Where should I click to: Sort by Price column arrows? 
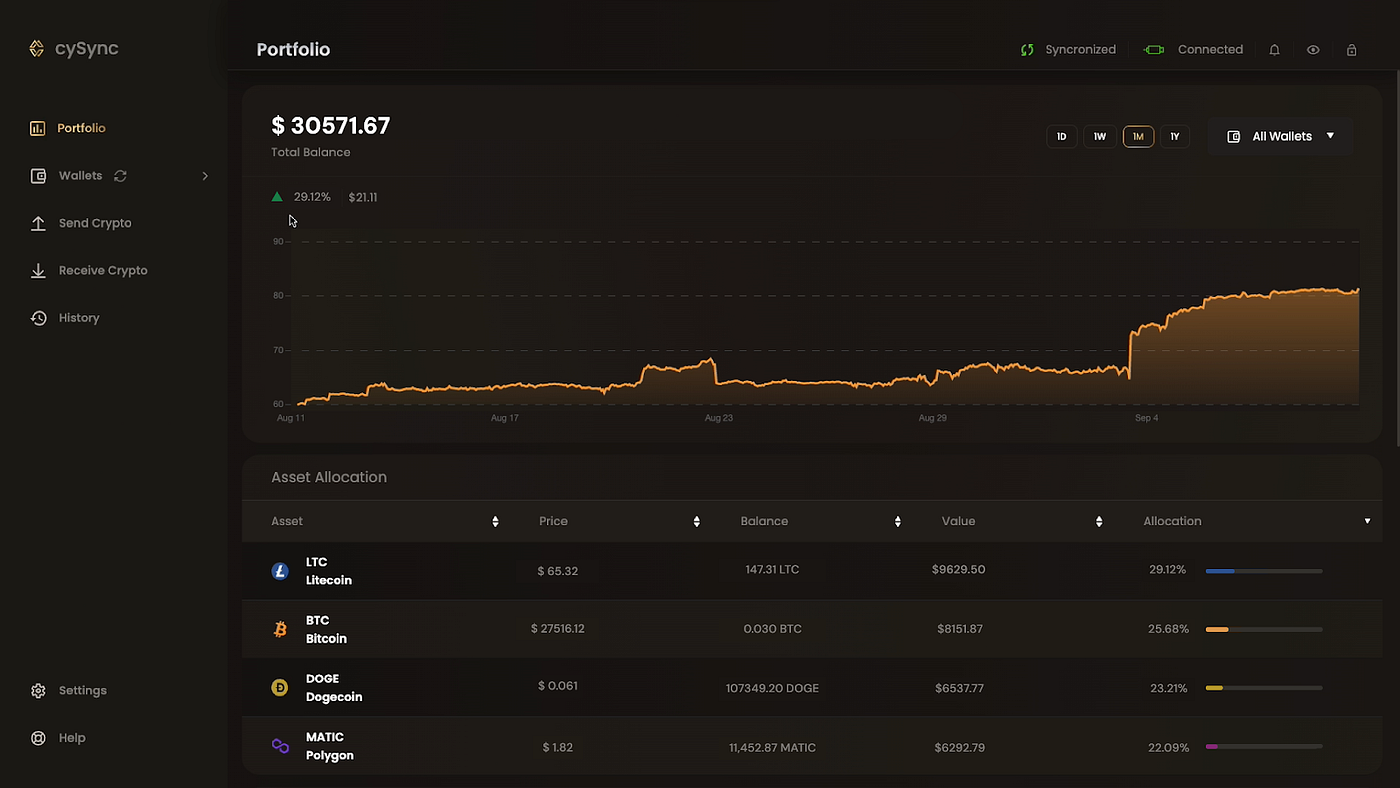(697, 521)
